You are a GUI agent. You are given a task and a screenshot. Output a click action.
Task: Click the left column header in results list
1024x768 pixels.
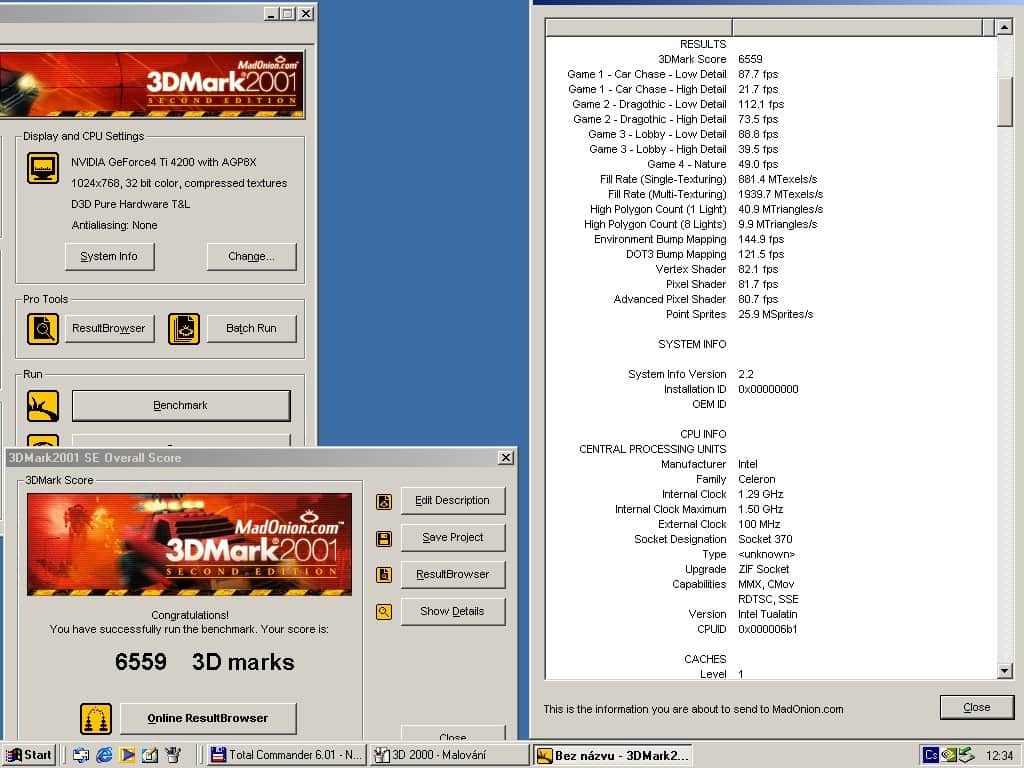[639, 27]
